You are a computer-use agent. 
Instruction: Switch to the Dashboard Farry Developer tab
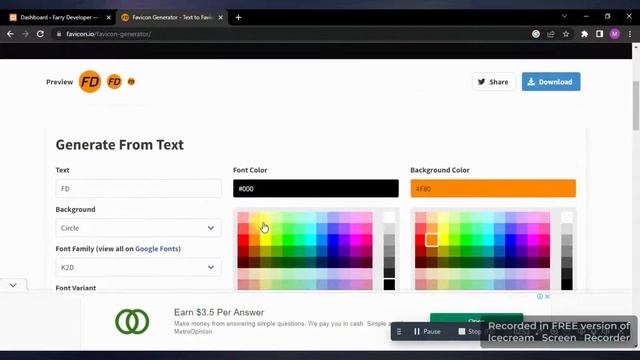[59, 18]
